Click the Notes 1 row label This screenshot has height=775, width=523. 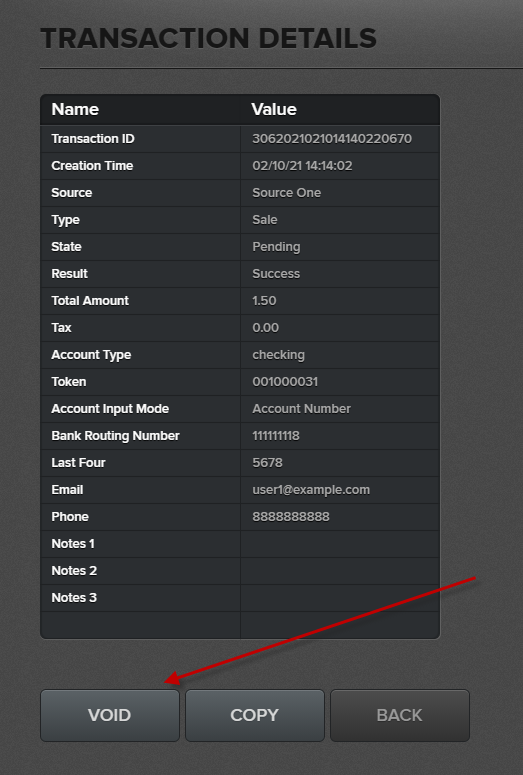pos(73,544)
